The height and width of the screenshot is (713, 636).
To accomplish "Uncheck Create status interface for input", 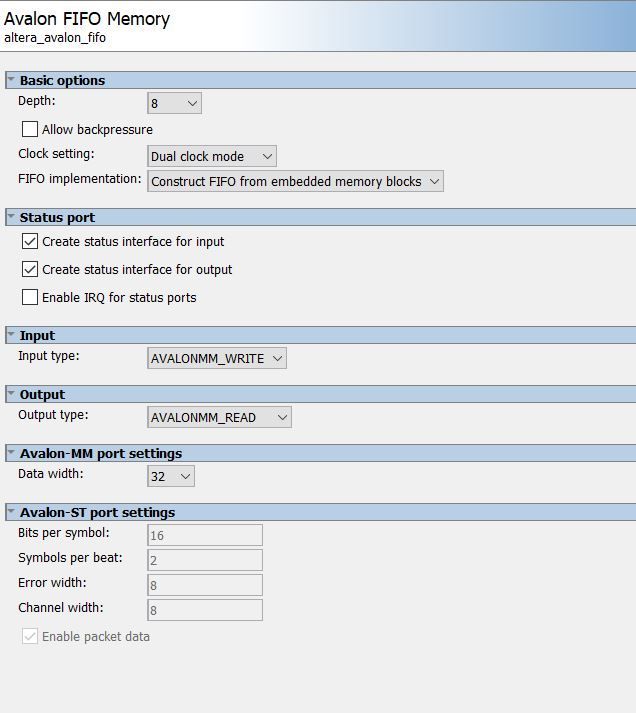I will pos(30,241).
